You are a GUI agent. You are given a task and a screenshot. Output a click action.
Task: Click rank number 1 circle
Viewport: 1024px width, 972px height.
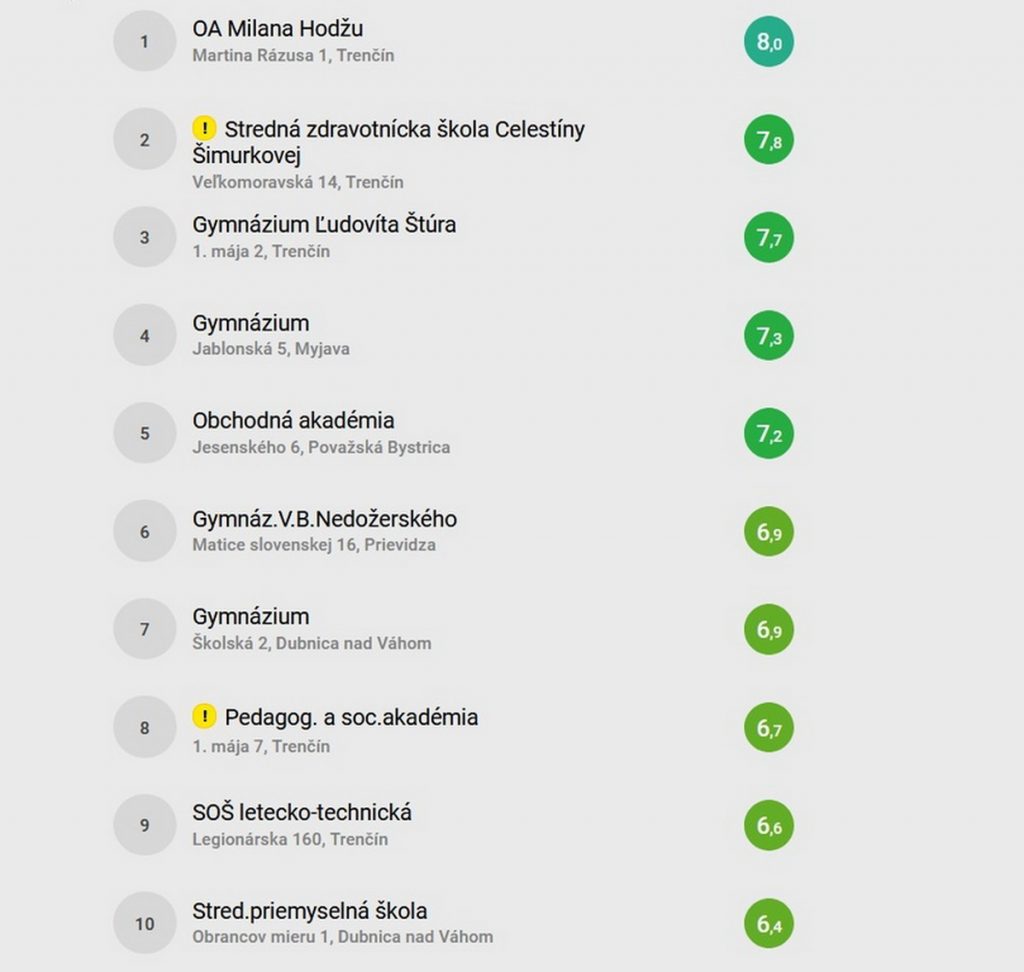coord(144,42)
